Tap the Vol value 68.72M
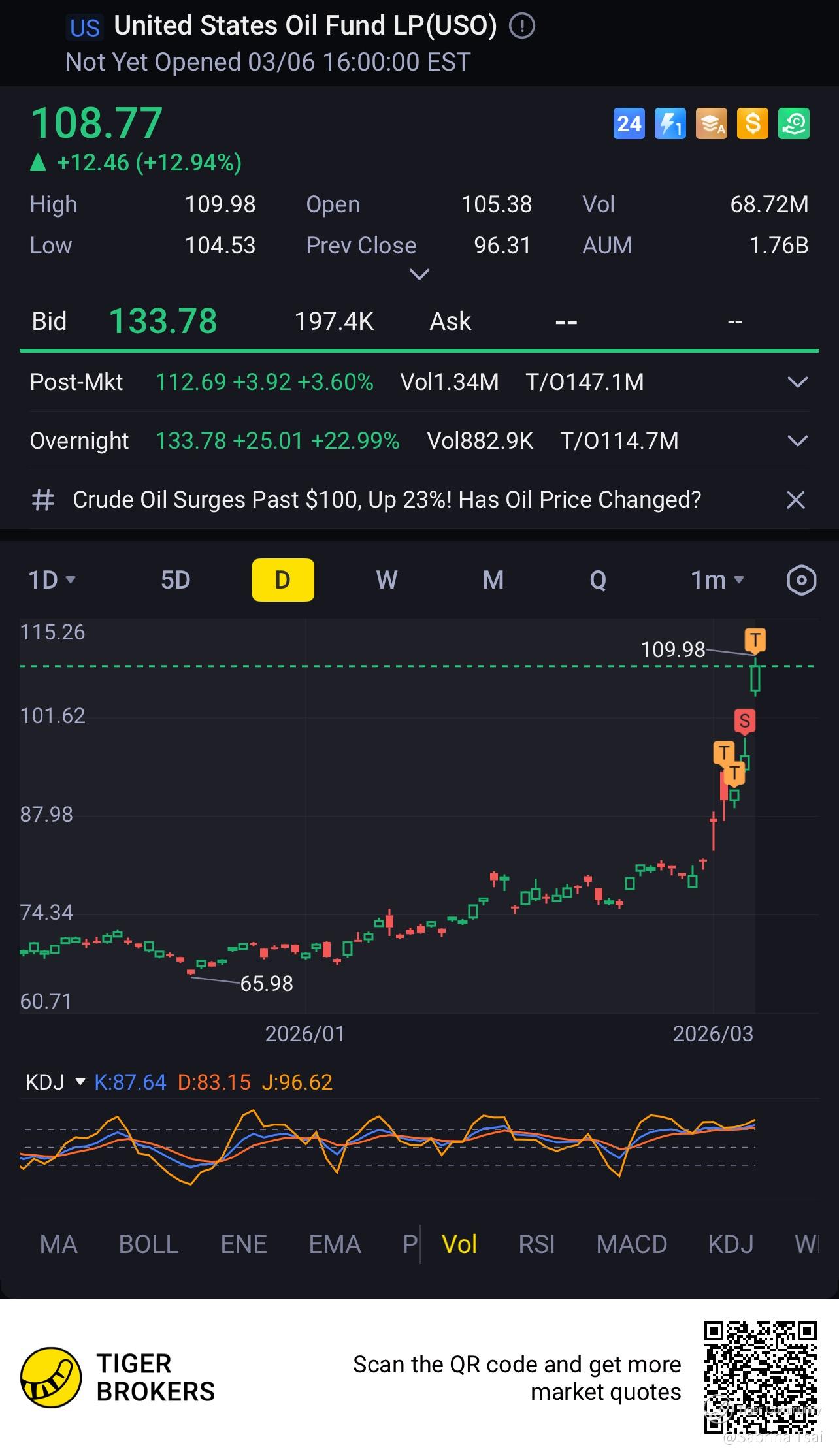839x1456 pixels. 769,204
